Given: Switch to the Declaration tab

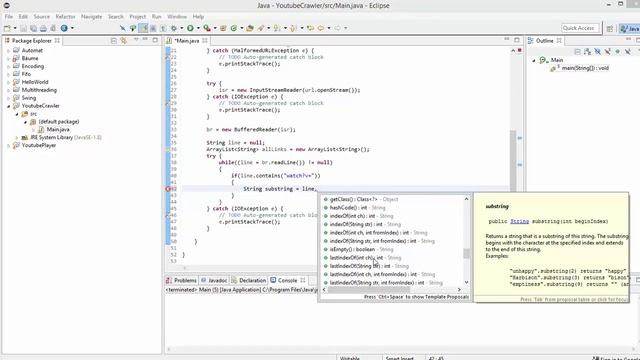Looking at the screenshot, I should point(249,280).
